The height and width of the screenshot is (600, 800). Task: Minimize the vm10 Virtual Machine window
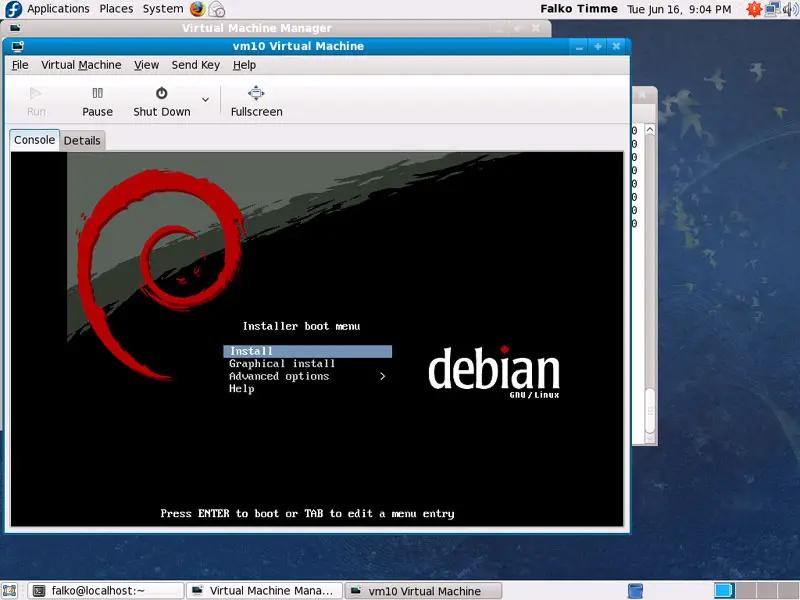pos(579,47)
